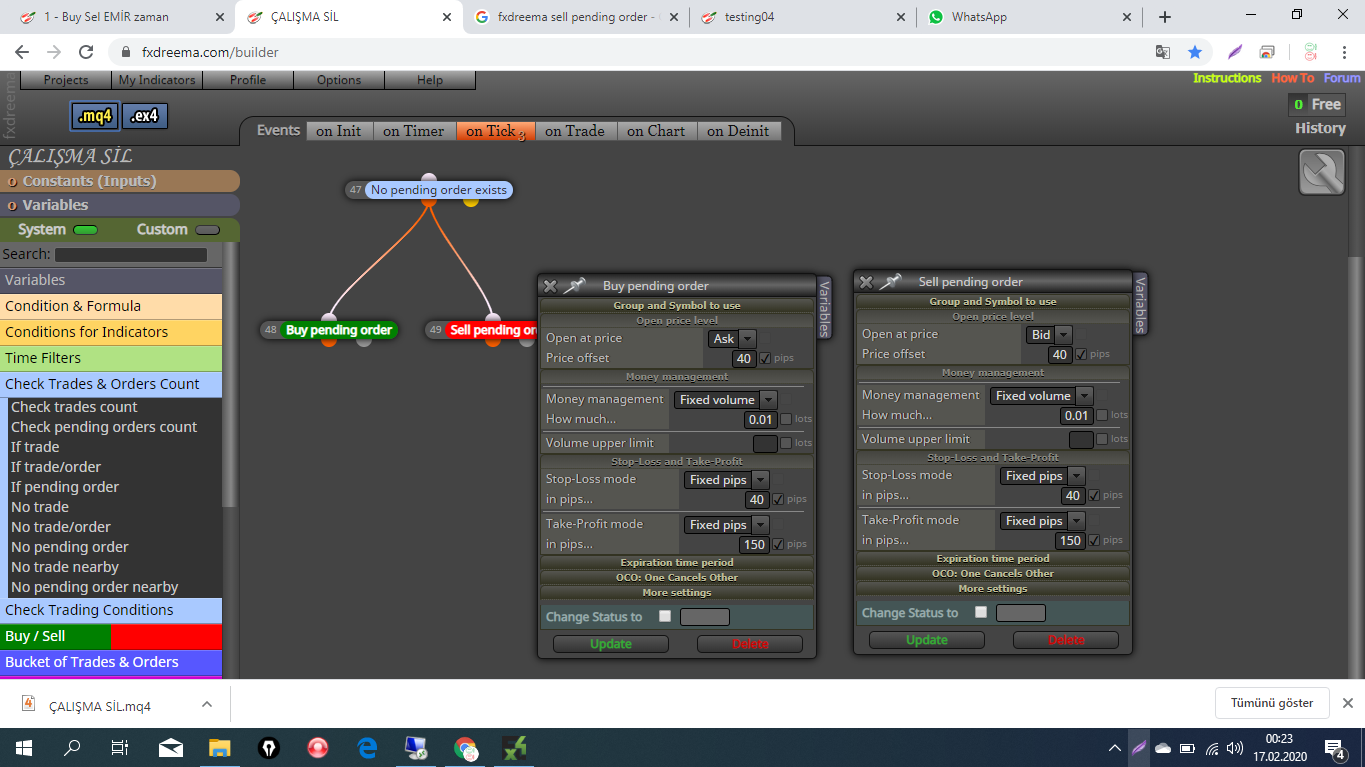
Task: Open the Forum link
Action: tap(1342, 78)
